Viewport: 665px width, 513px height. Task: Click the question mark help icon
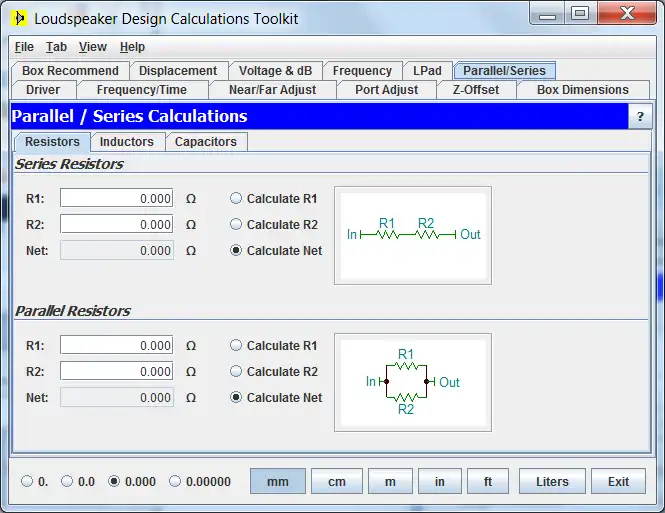click(x=640, y=117)
